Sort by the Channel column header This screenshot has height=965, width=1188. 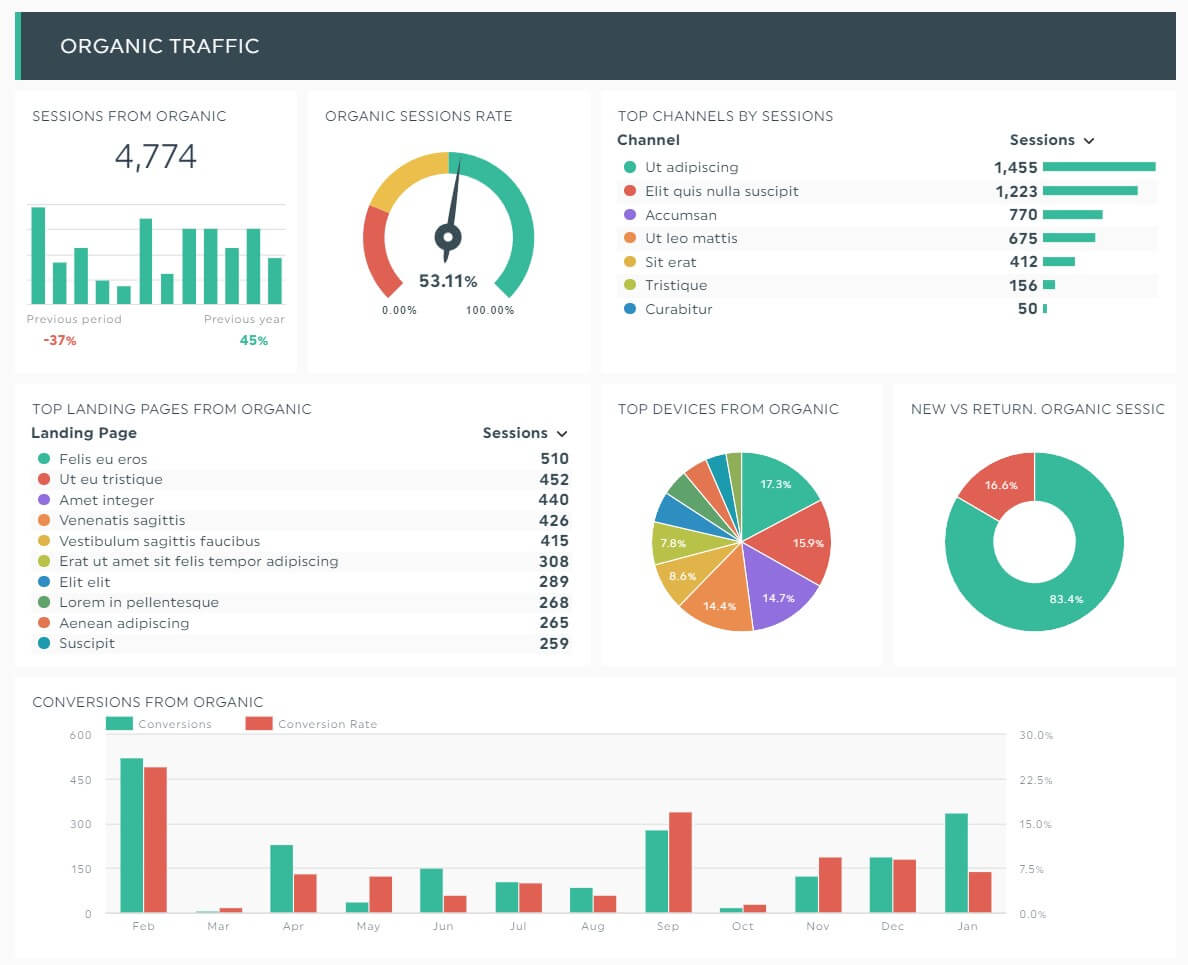tap(649, 140)
